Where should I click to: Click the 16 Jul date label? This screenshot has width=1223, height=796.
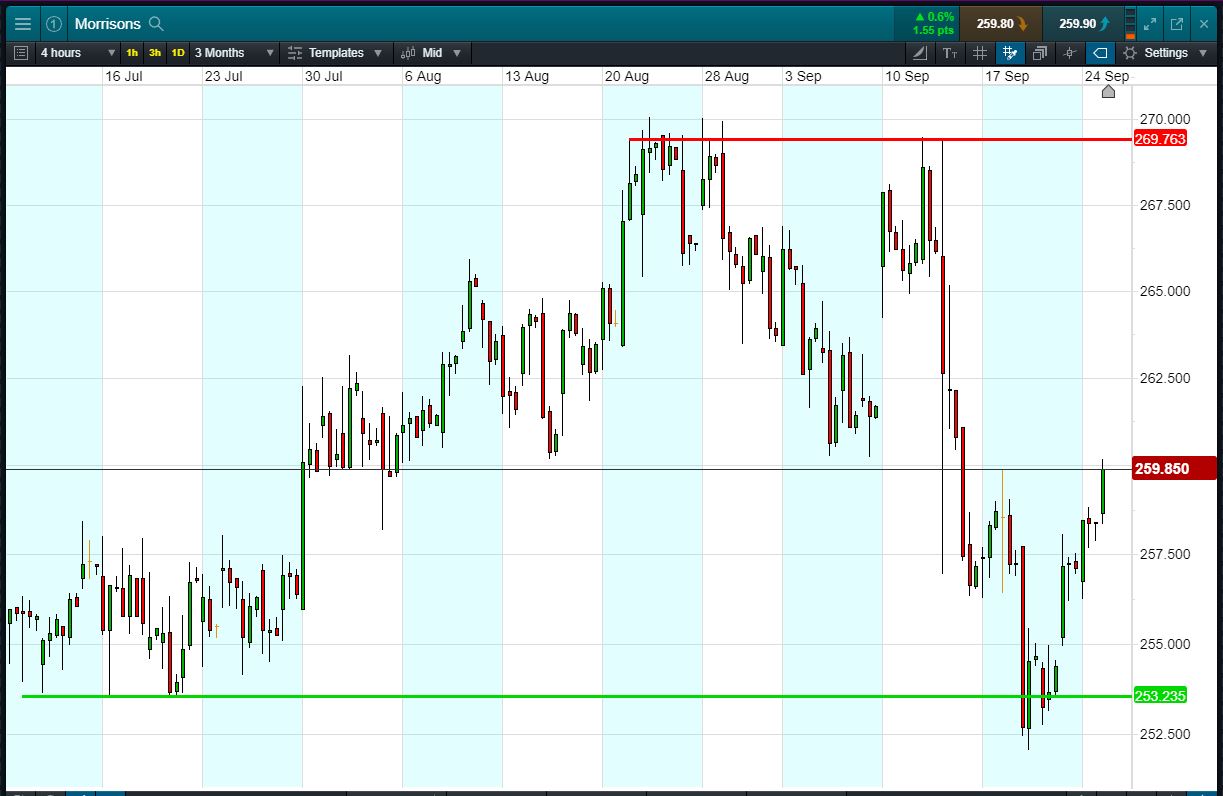[x=125, y=76]
